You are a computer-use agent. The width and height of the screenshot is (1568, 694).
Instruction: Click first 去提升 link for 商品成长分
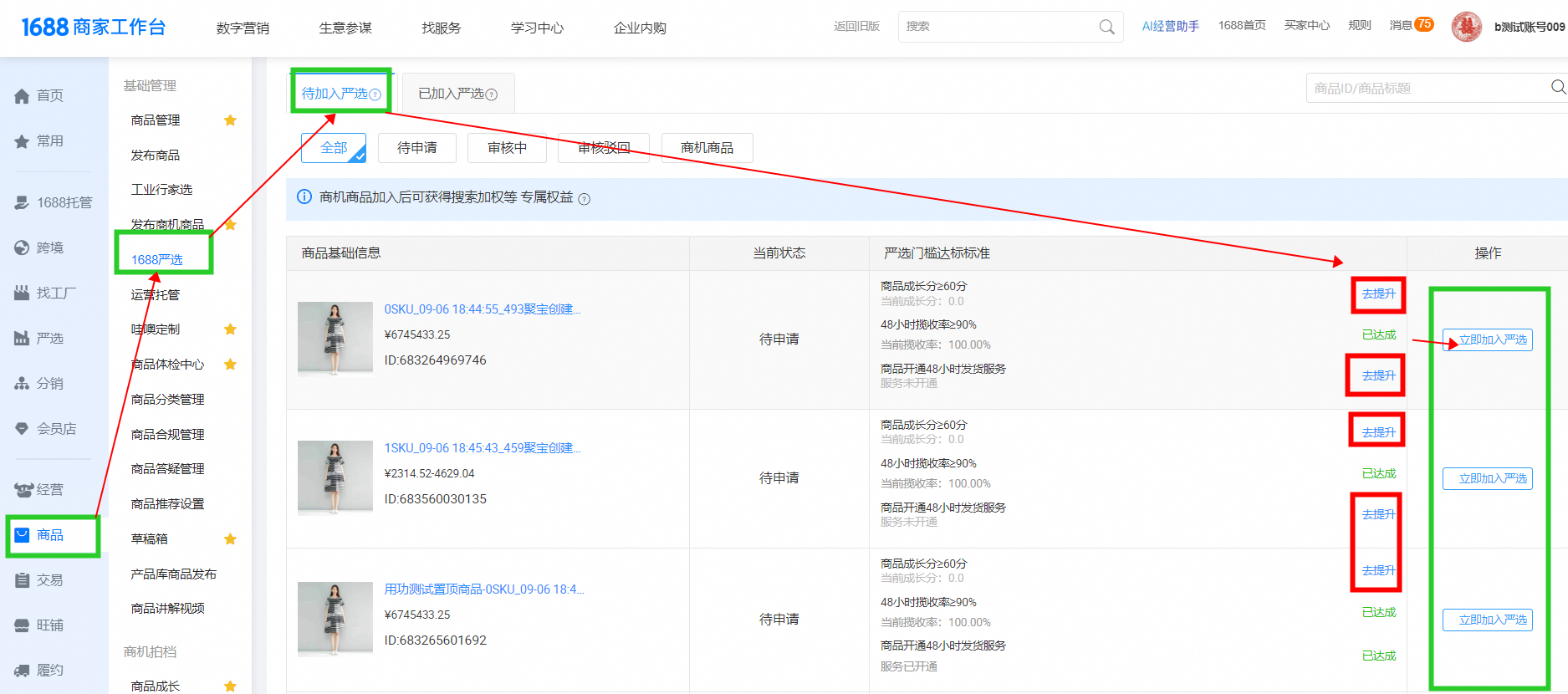pos(1378,294)
